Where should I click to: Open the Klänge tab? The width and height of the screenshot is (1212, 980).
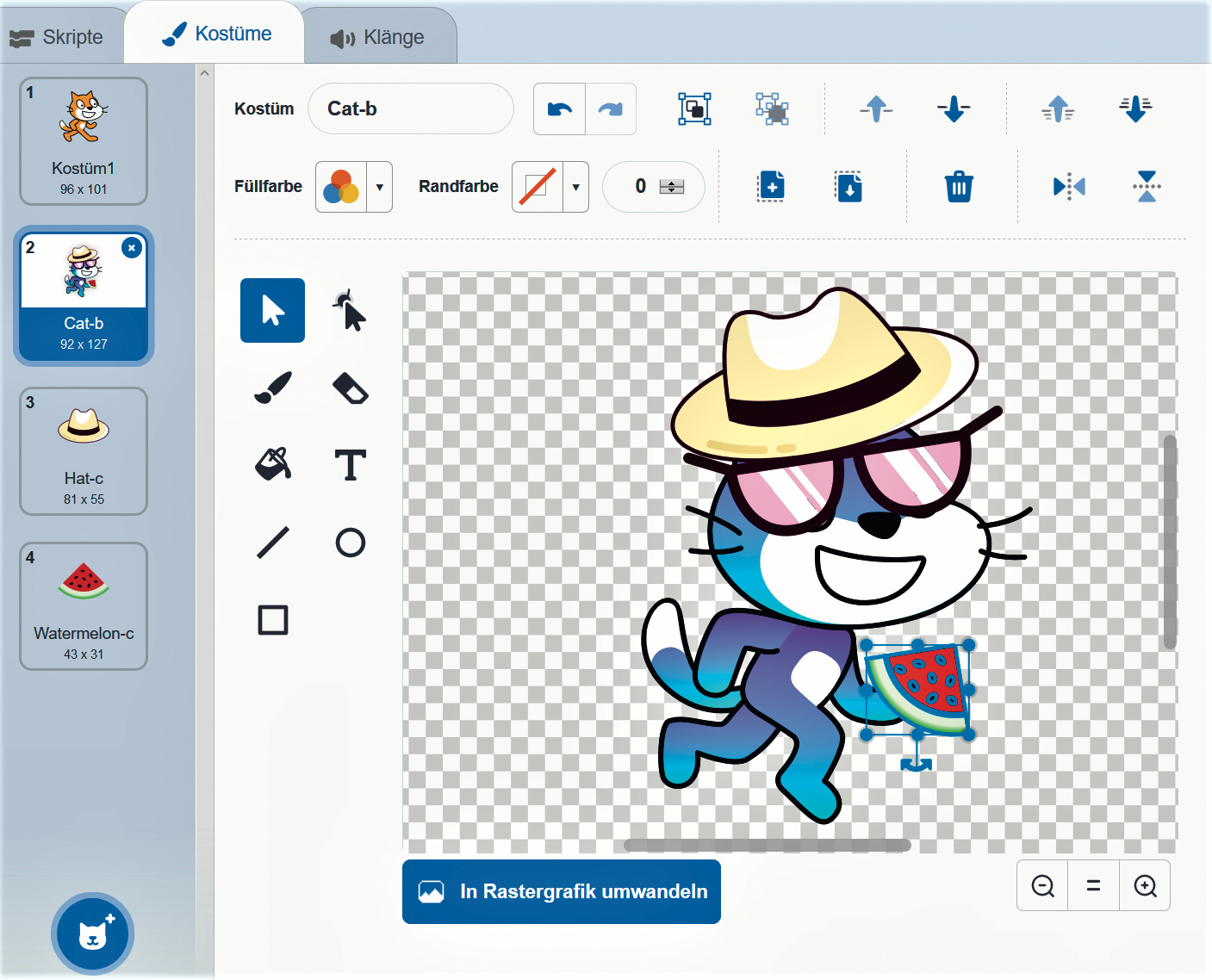click(378, 38)
